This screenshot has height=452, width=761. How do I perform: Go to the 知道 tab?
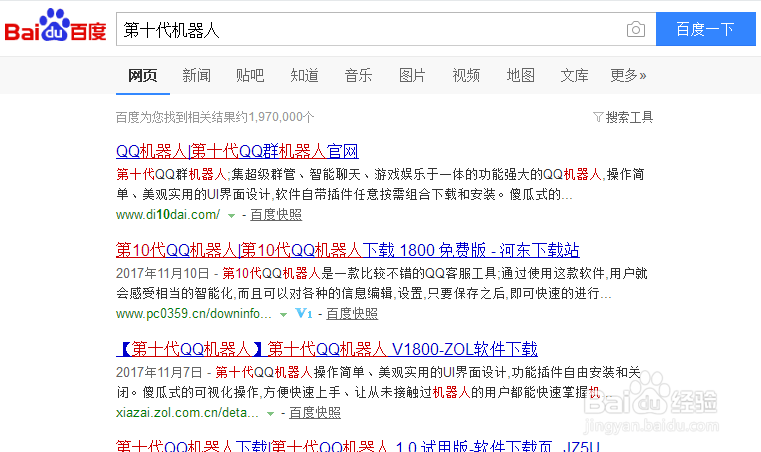coord(304,75)
